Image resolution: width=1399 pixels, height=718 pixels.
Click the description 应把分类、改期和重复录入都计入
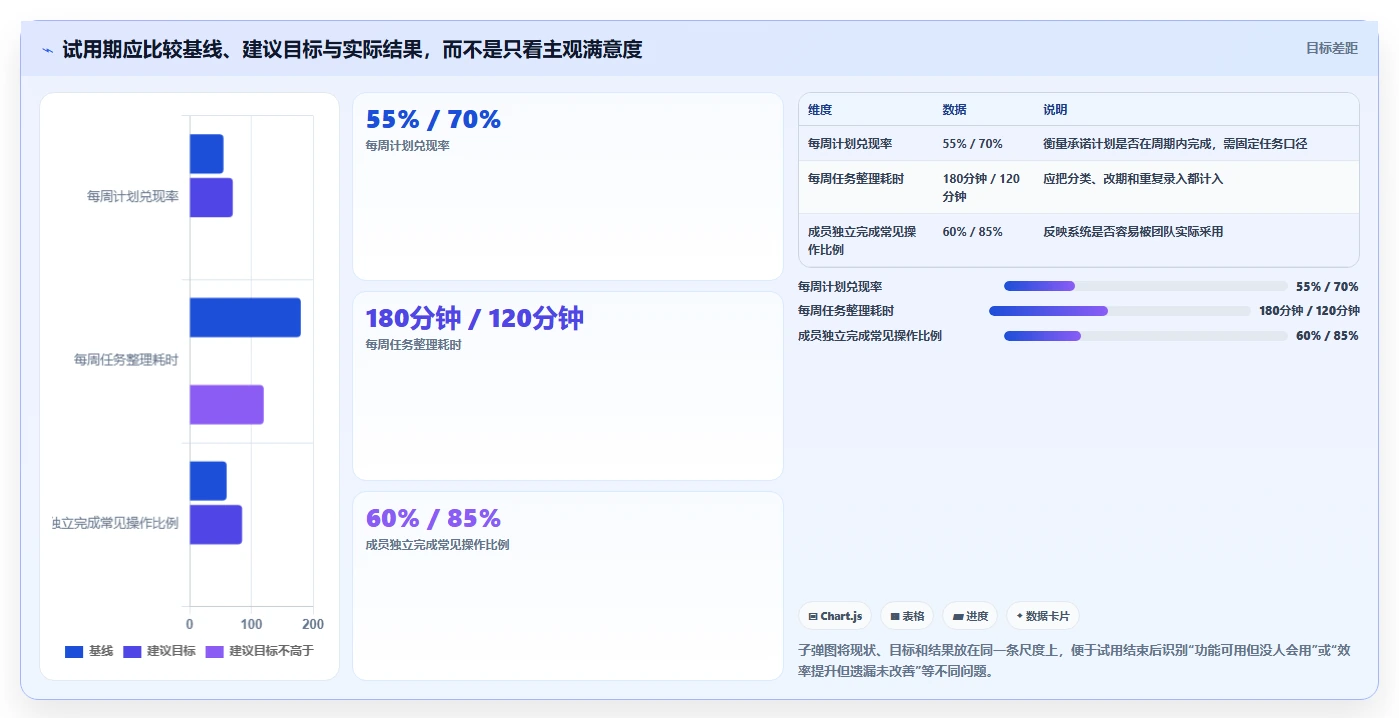click(x=1133, y=179)
